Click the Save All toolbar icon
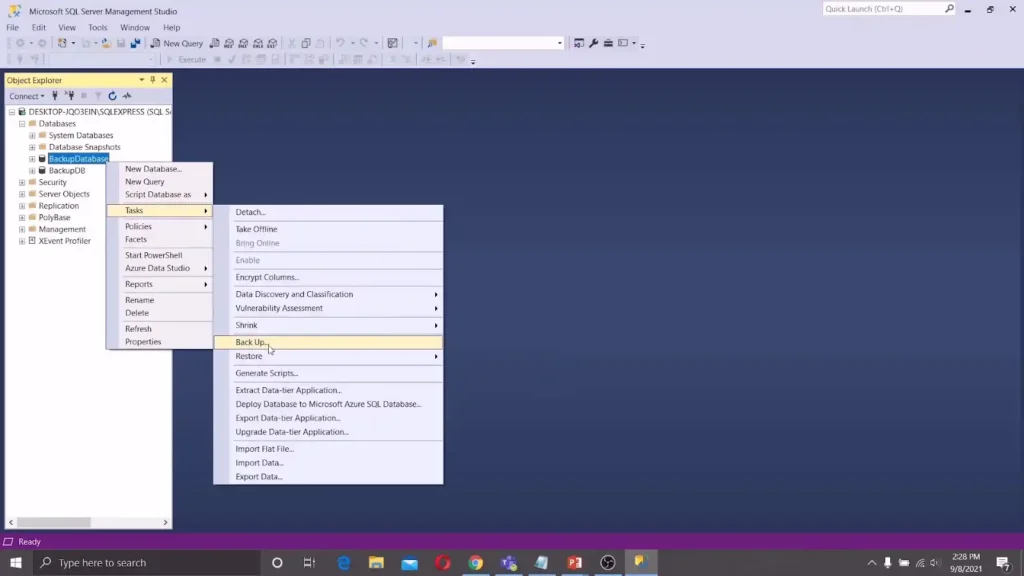This screenshot has height=576, width=1024. click(x=135, y=43)
